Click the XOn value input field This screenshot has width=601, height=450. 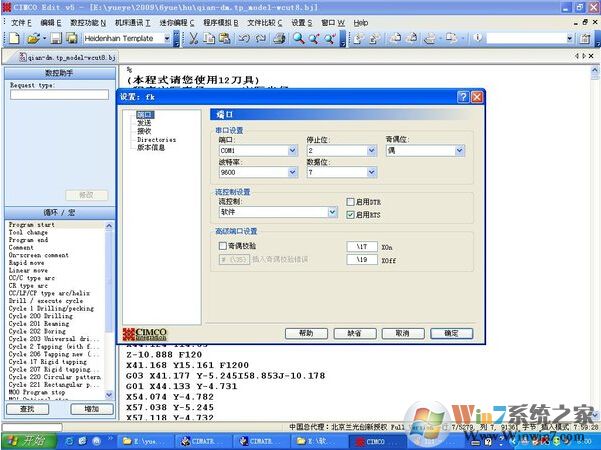click(x=360, y=245)
